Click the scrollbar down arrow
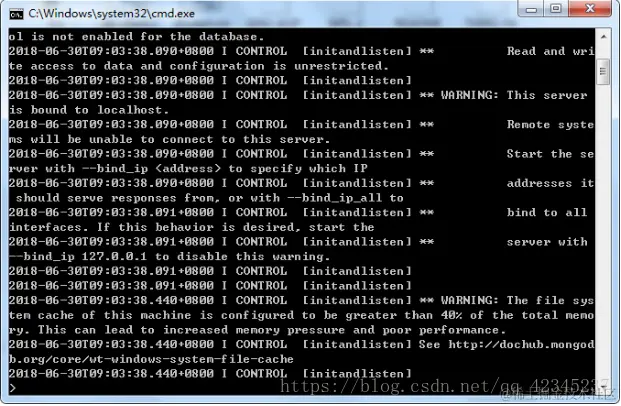 tap(603, 386)
